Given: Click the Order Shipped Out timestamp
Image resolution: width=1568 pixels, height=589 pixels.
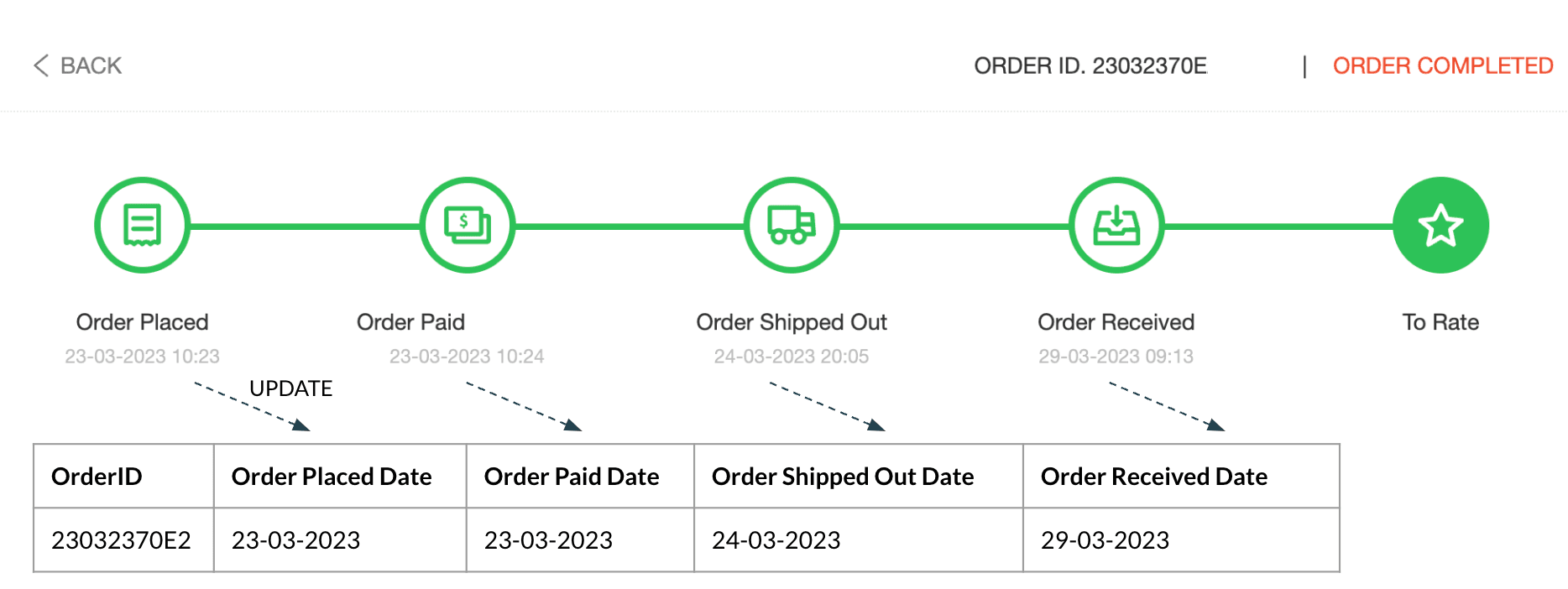Looking at the screenshot, I should click(792, 357).
